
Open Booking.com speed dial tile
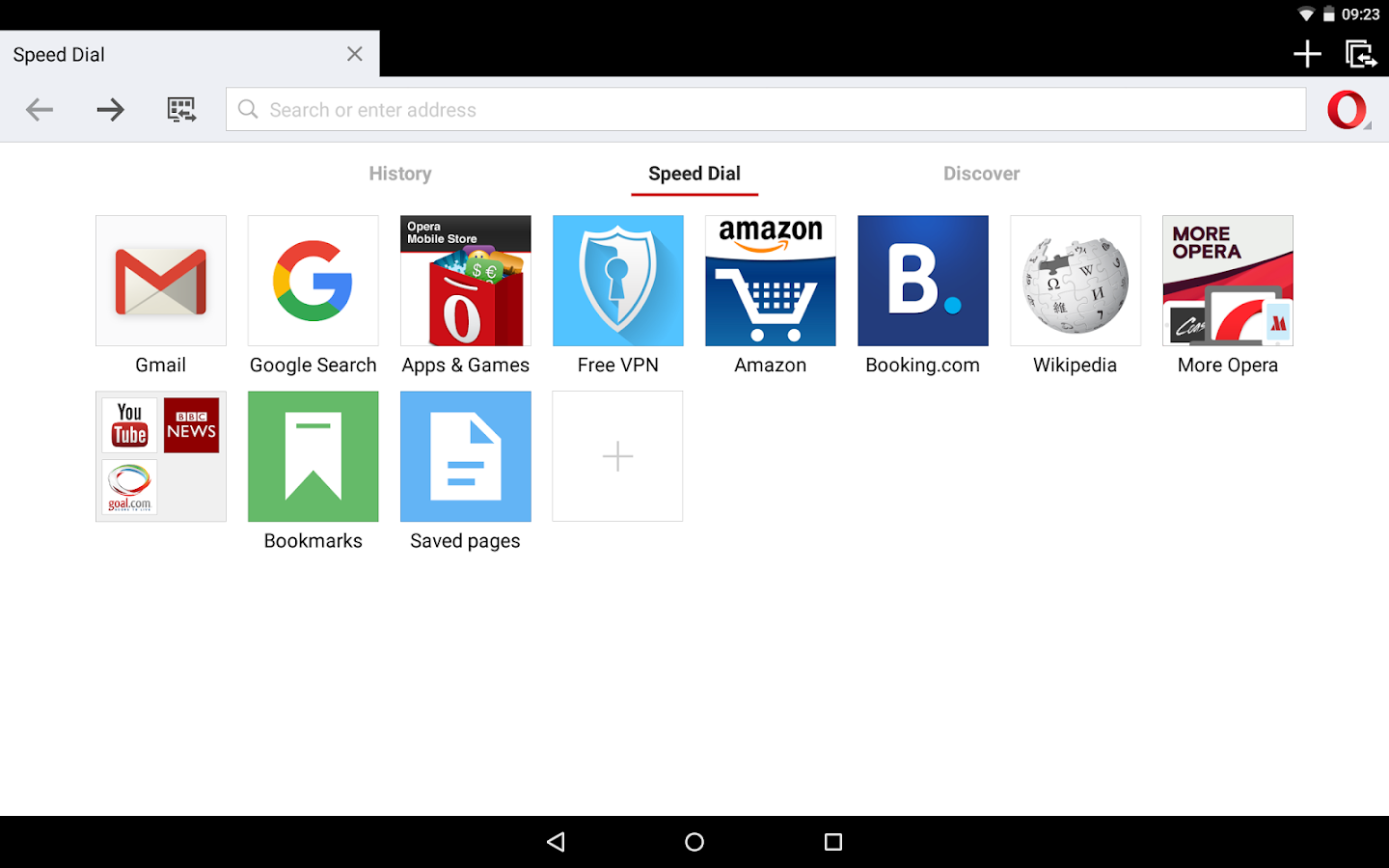(922, 281)
